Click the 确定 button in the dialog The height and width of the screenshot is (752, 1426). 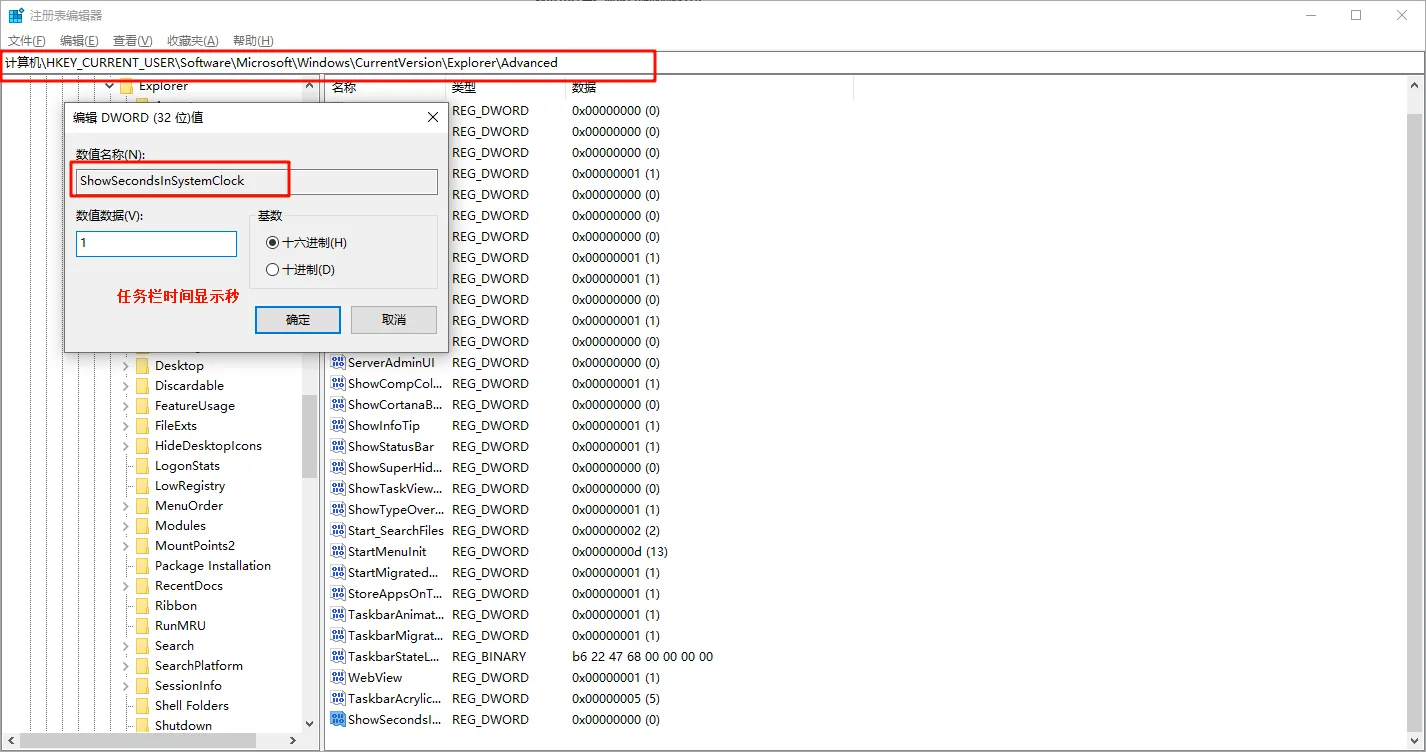click(x=298, y=320)
